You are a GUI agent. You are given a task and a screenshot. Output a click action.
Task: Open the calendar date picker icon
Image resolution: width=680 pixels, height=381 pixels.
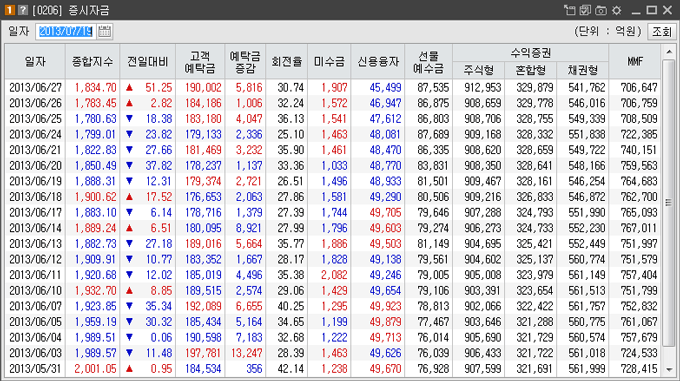pyautogui.click(x=104, y=32)
